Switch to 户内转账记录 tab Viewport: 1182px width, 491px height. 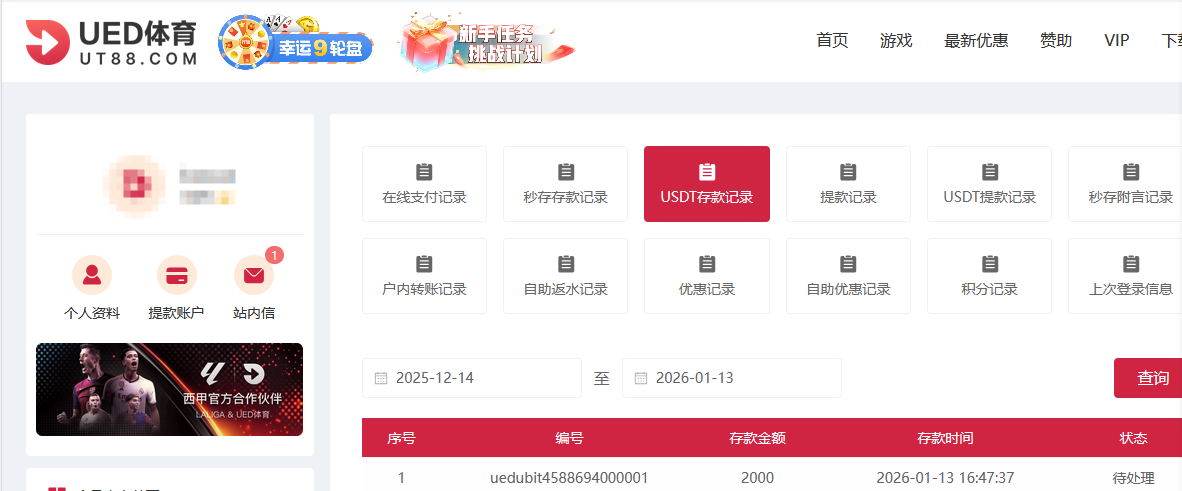424,276
